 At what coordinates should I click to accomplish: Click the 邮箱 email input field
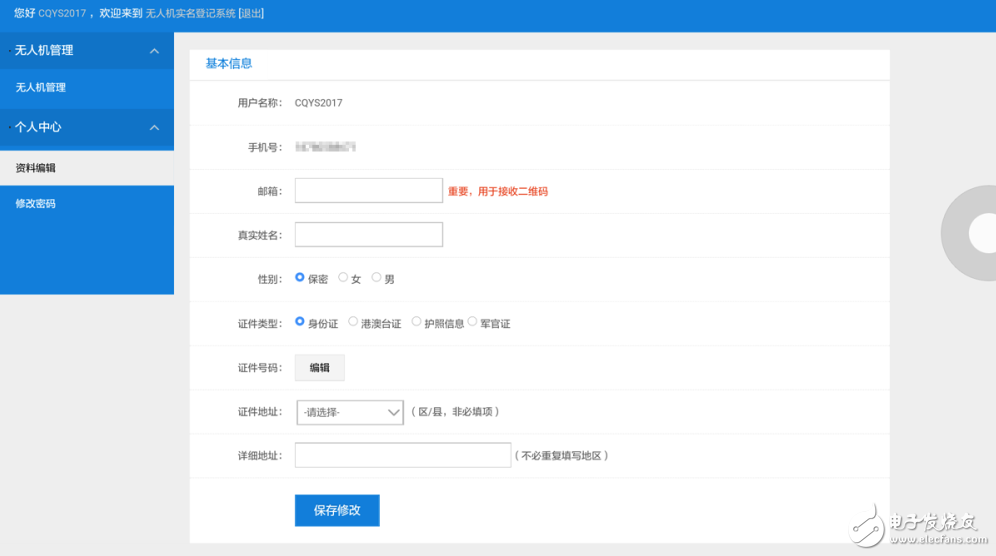click(368, 191)
